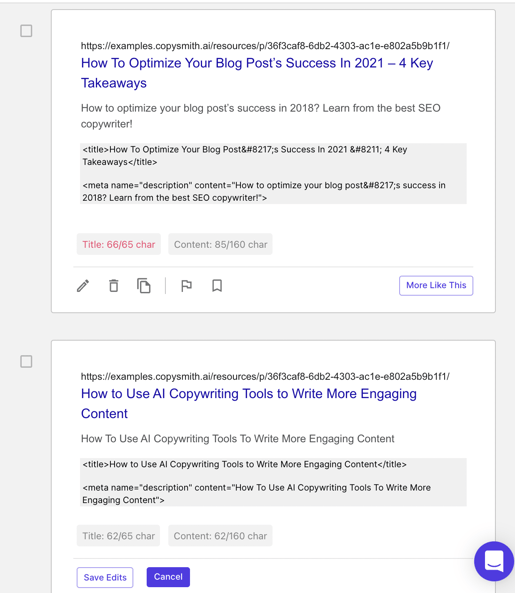Image resolution: width=515 pixels, height=593 pixels.
Task: Tick the checkbox beside the AI Copywriting result
Action: [x=26, y=362]
